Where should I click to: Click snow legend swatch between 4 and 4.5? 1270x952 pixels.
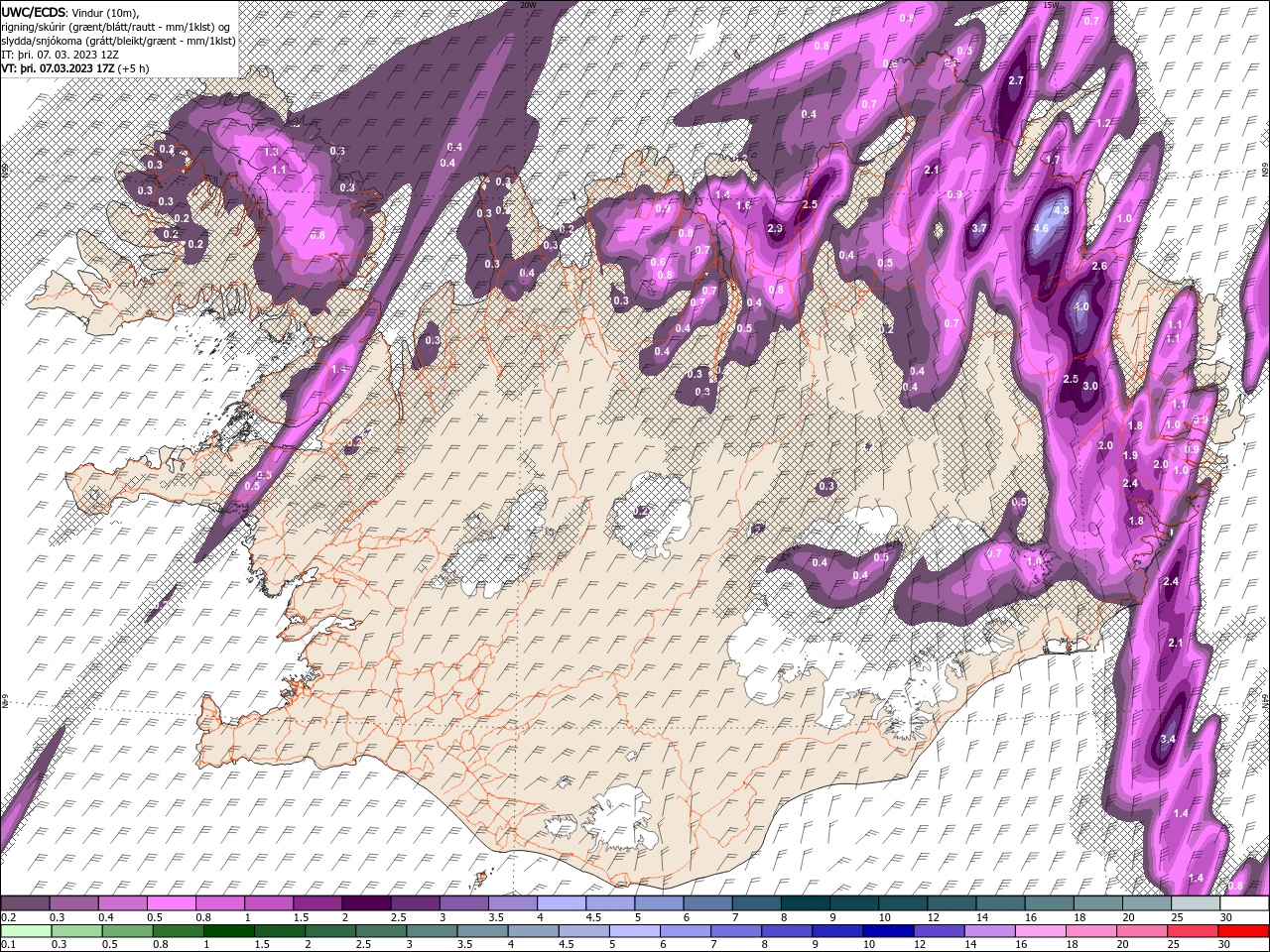tap(562, 903)
